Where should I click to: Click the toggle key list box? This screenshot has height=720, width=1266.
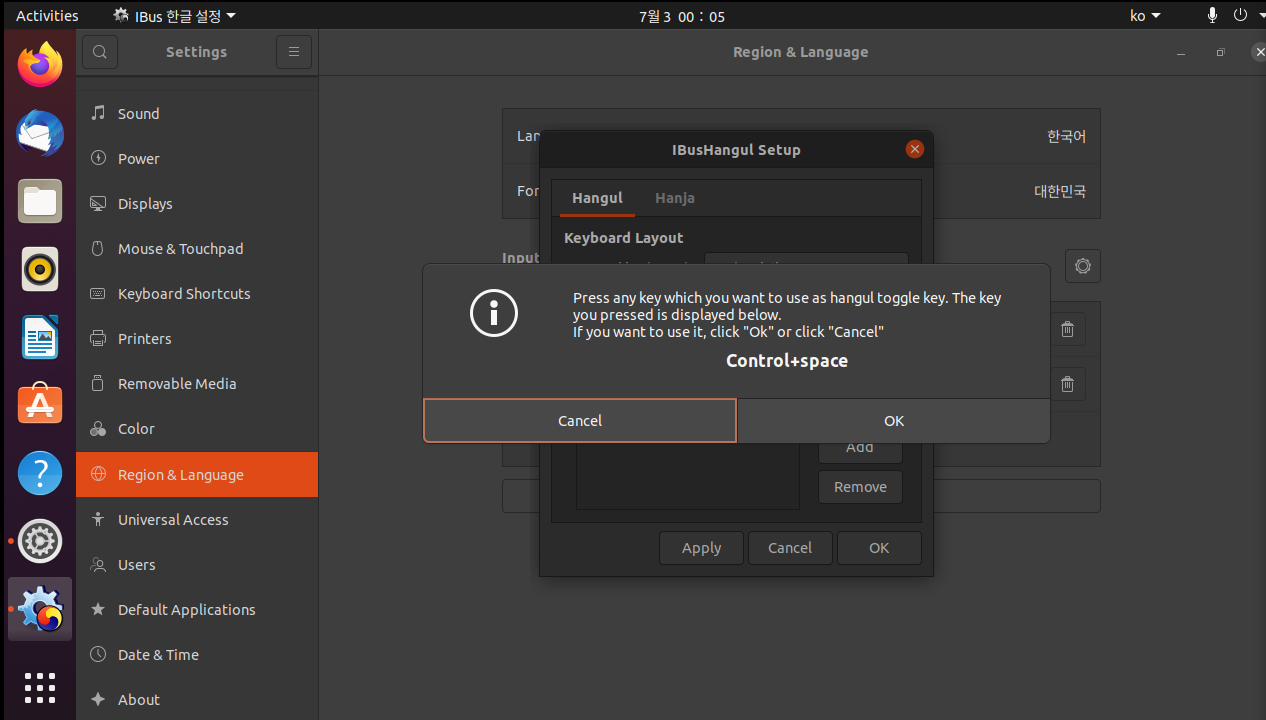click(x=688, y=476)
